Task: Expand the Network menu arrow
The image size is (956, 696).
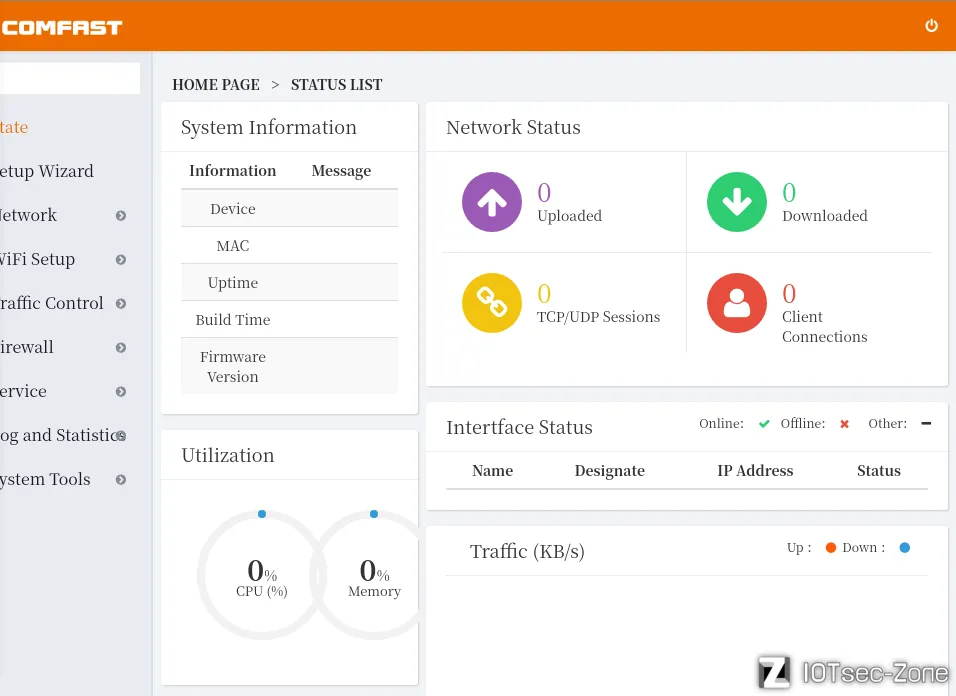Action: click(121, 216)
